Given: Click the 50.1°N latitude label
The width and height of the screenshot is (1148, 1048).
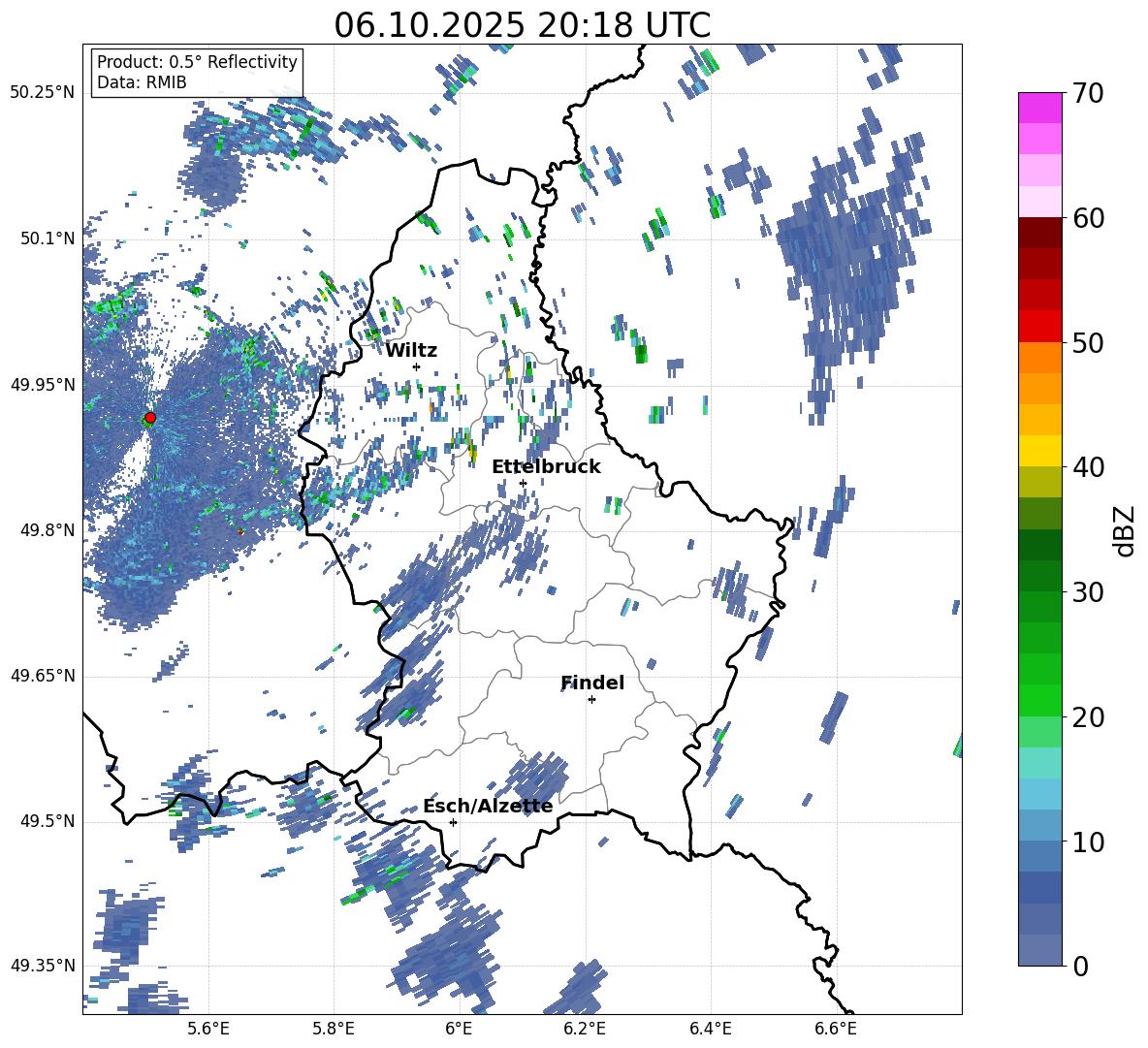Looking at the screenshot, I should (x=48, y=238).
